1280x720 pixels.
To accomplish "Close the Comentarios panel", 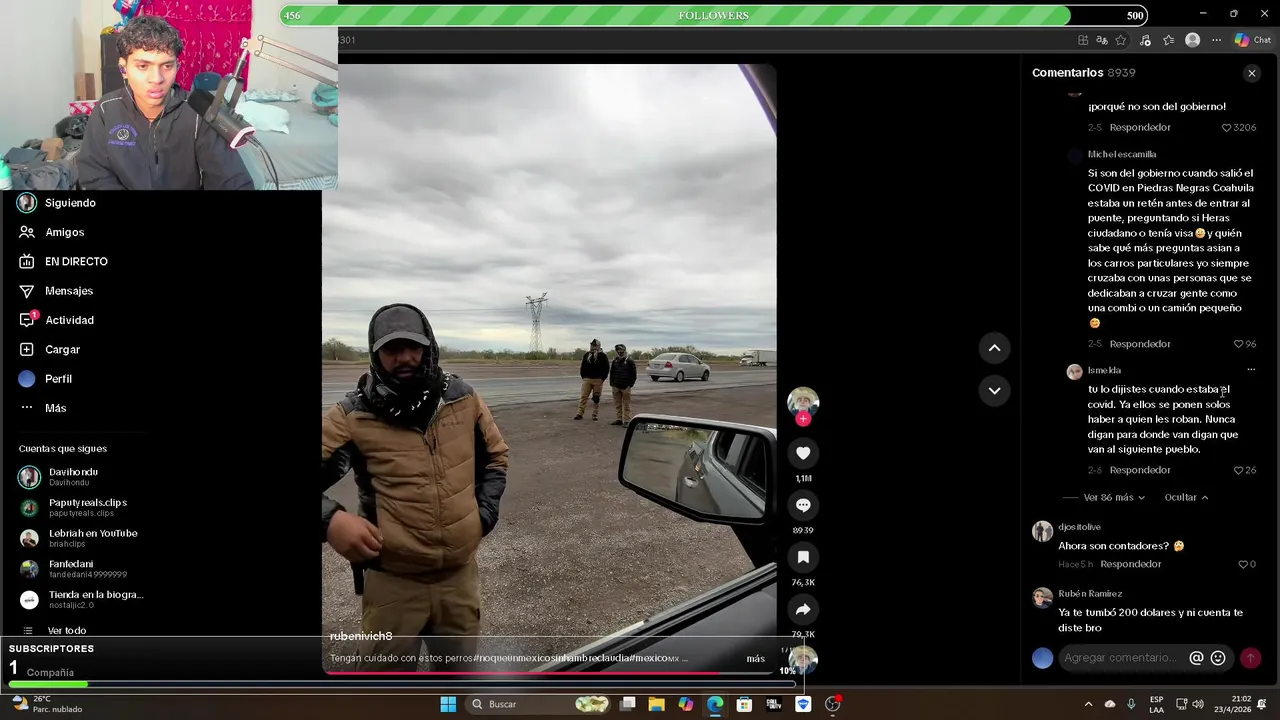I will (1251, 73).
